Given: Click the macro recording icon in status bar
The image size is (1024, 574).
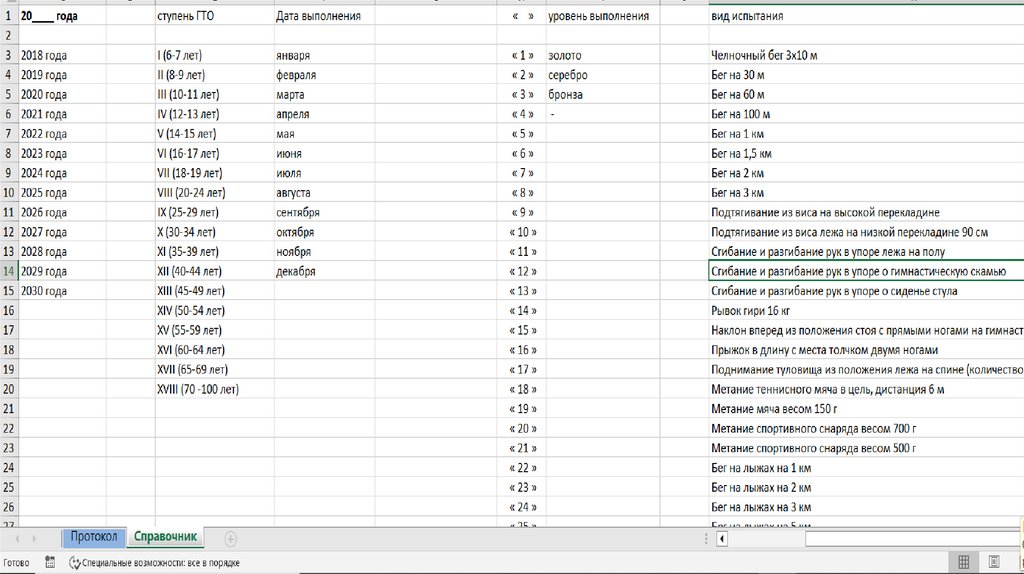Looking at the screenshot, I should tap(50, 563).
